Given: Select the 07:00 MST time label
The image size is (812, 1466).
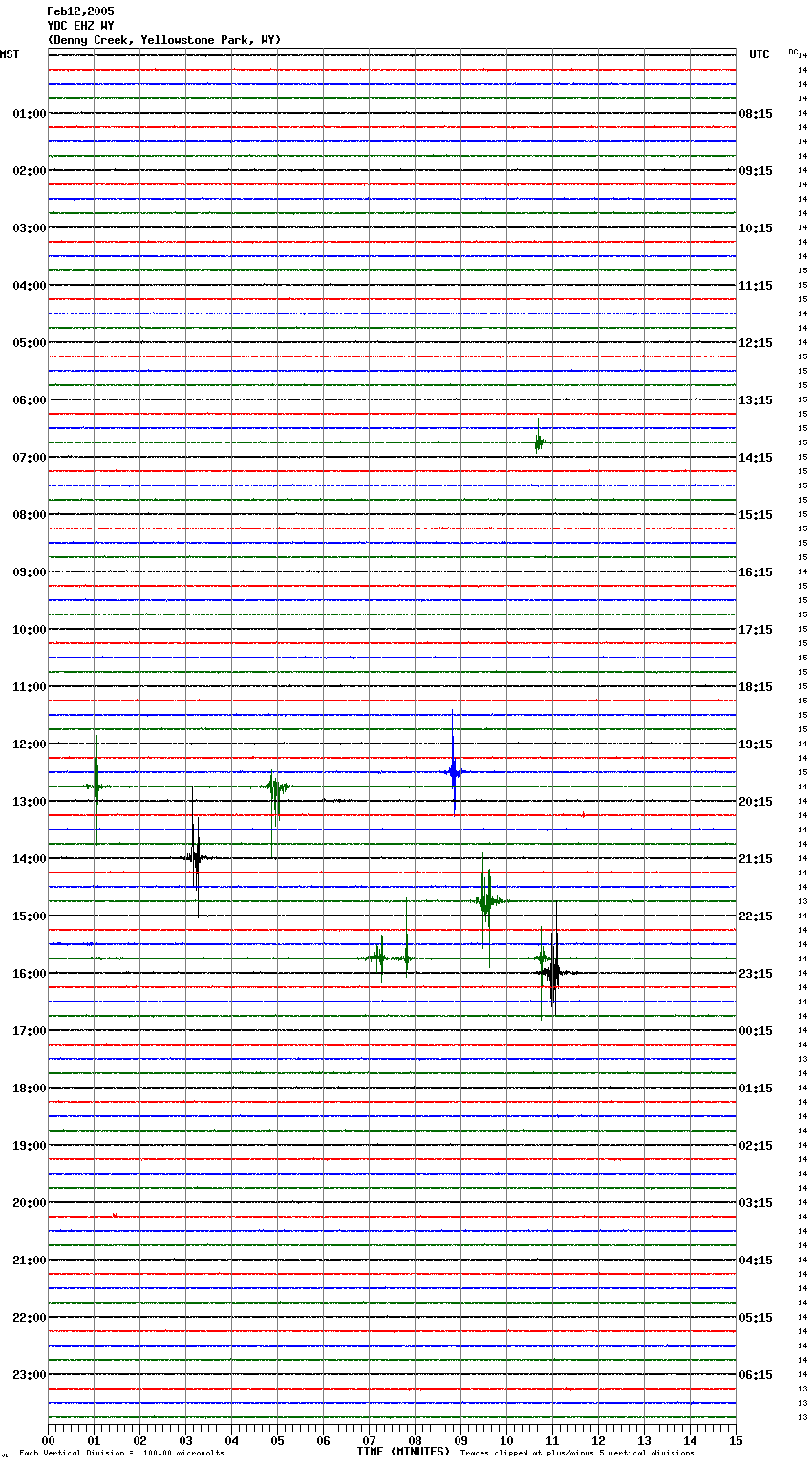Looking at the screenshot, I should tap(29, 458).
